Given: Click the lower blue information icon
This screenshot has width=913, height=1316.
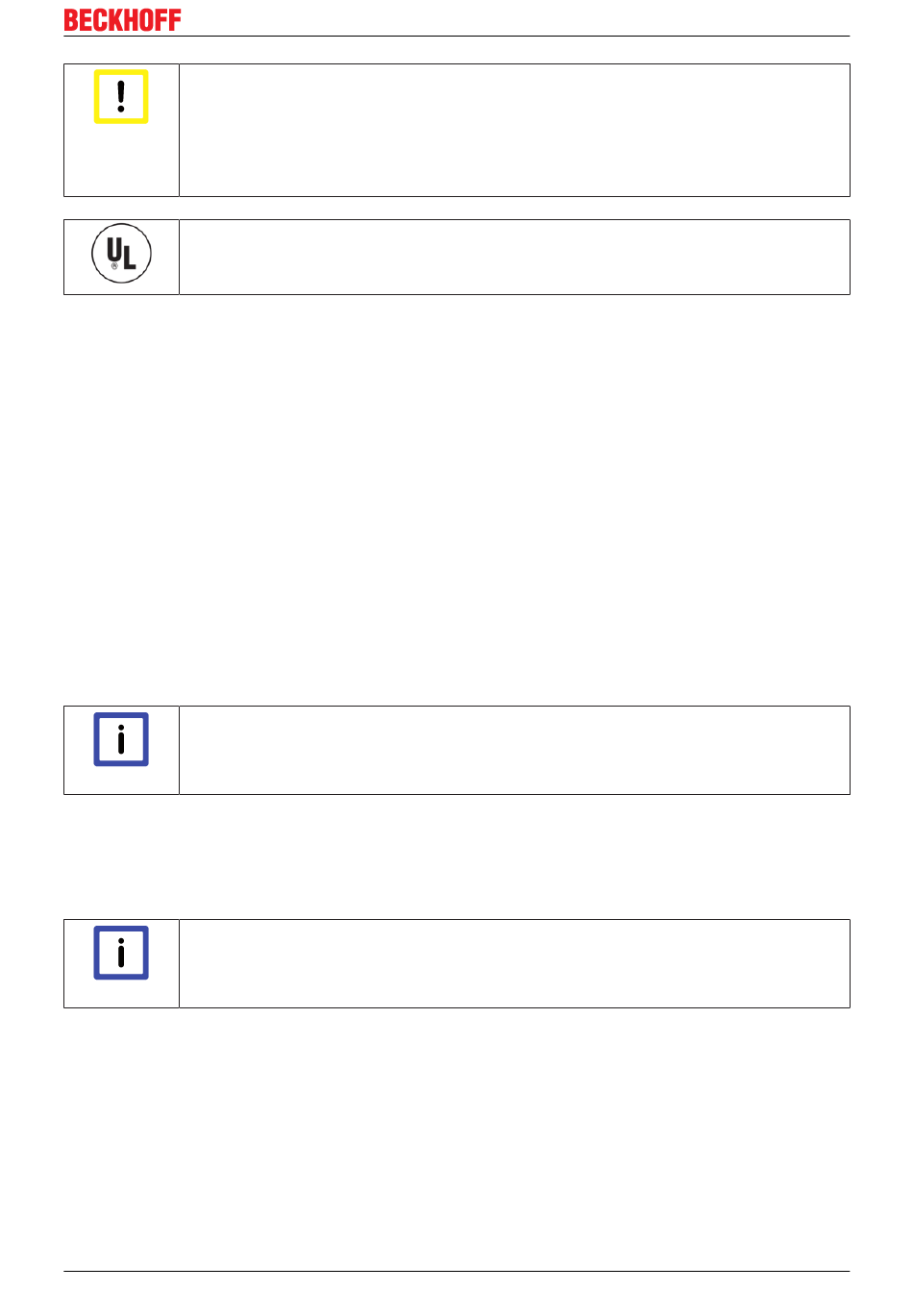Looking at the screenshot, I should pos(121,953).
